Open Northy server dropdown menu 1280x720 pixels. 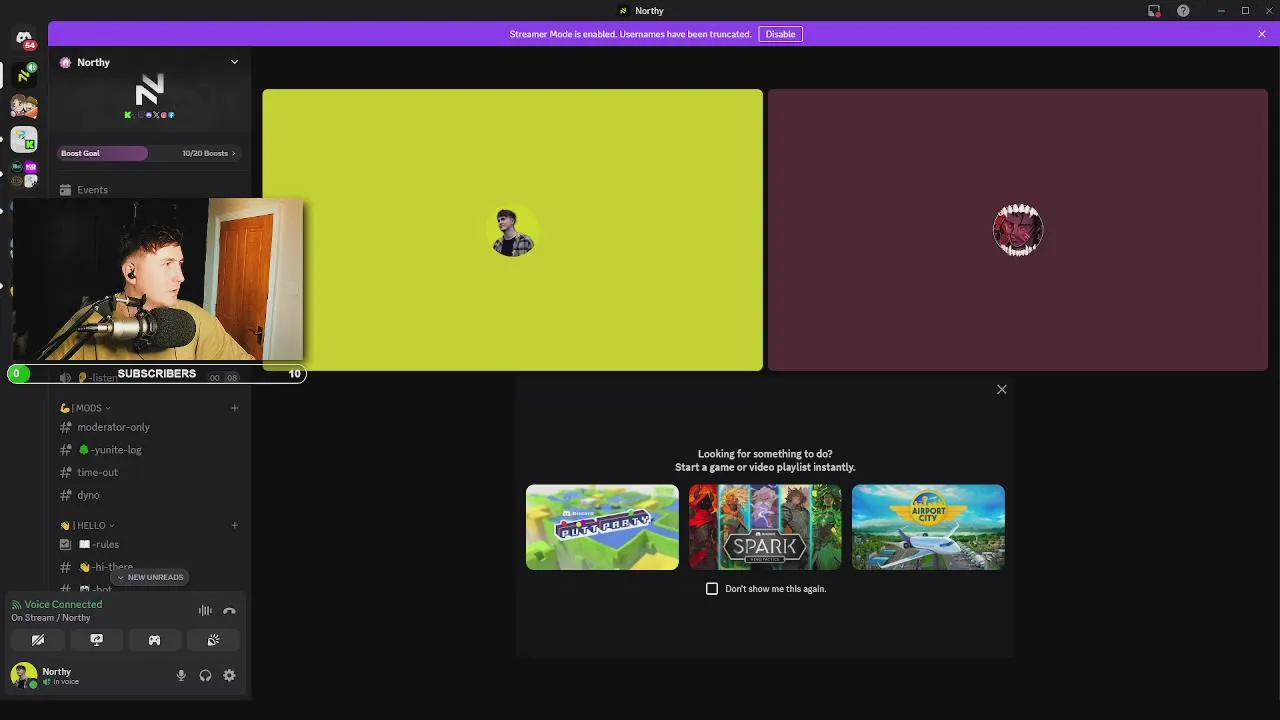pyautogui.click(x=234, y=62)
